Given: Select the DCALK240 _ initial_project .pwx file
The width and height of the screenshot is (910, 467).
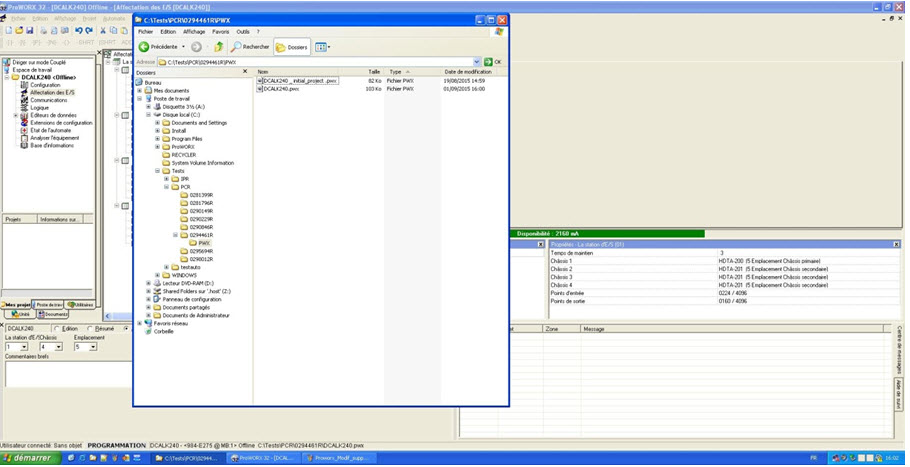Looking at the screenshot, I should coord(299,81).
